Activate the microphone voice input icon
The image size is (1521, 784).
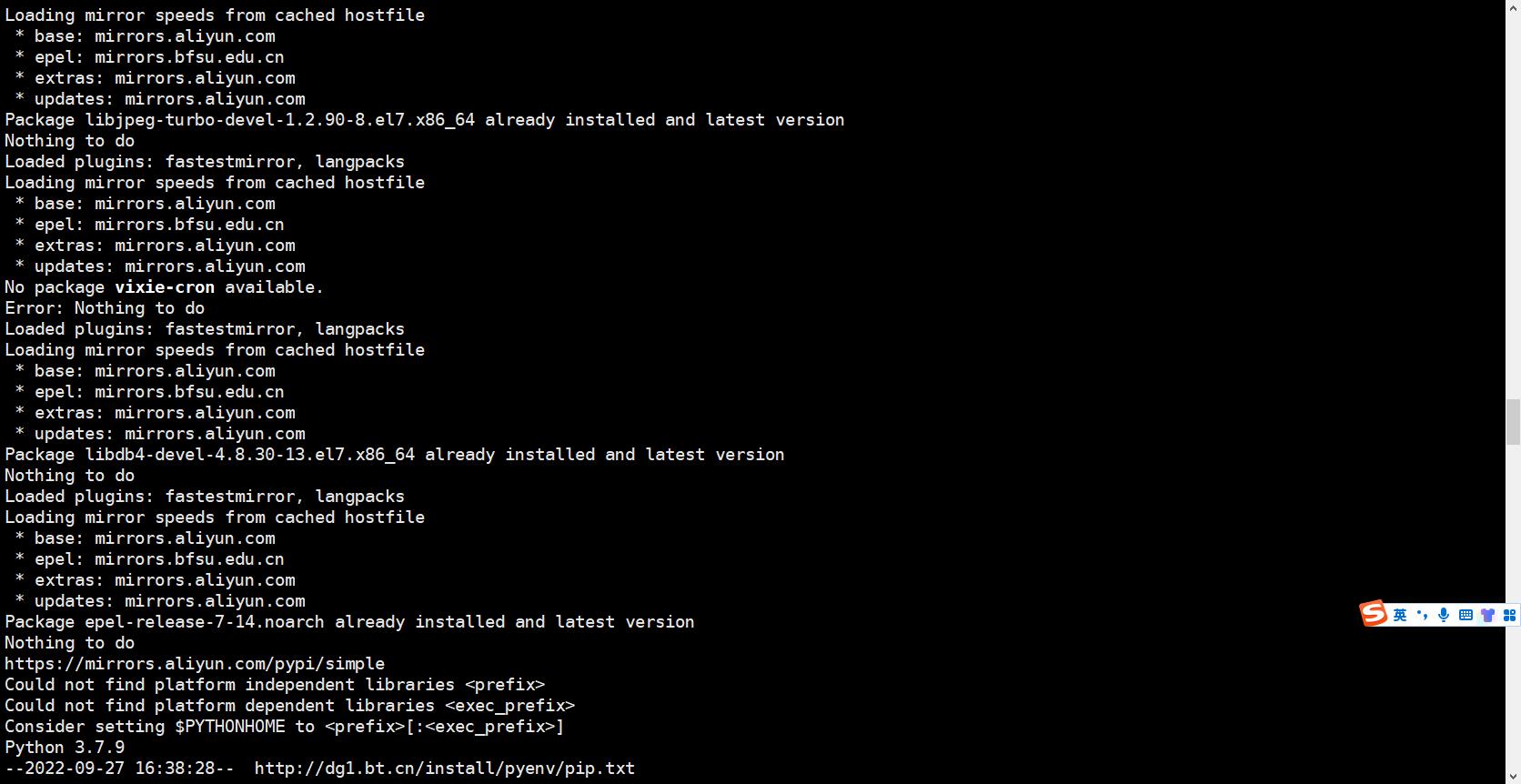(x=1444, y=616)
